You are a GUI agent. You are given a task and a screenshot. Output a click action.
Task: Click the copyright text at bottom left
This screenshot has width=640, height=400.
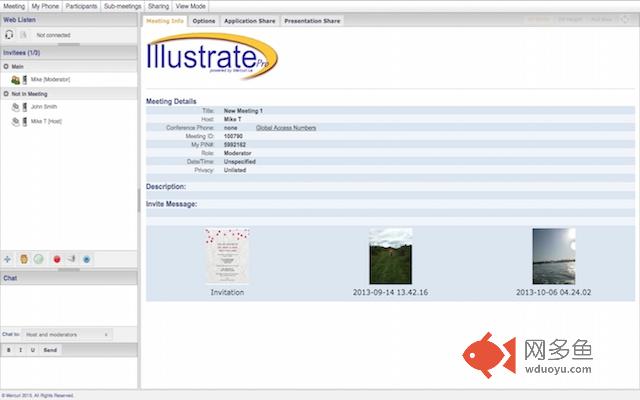[x=38, y=396]
